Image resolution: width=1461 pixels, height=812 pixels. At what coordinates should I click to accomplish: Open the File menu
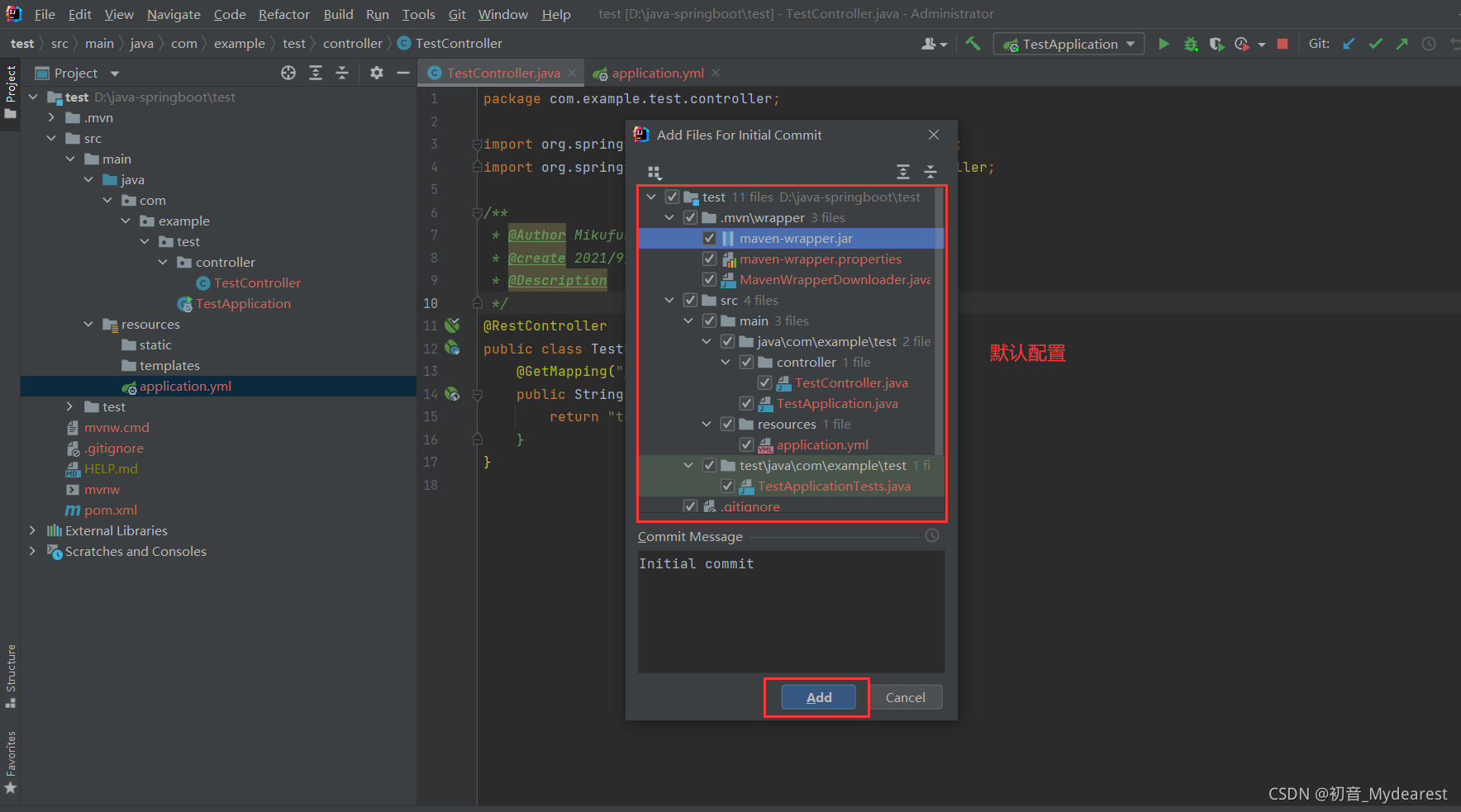click(45, 14)
